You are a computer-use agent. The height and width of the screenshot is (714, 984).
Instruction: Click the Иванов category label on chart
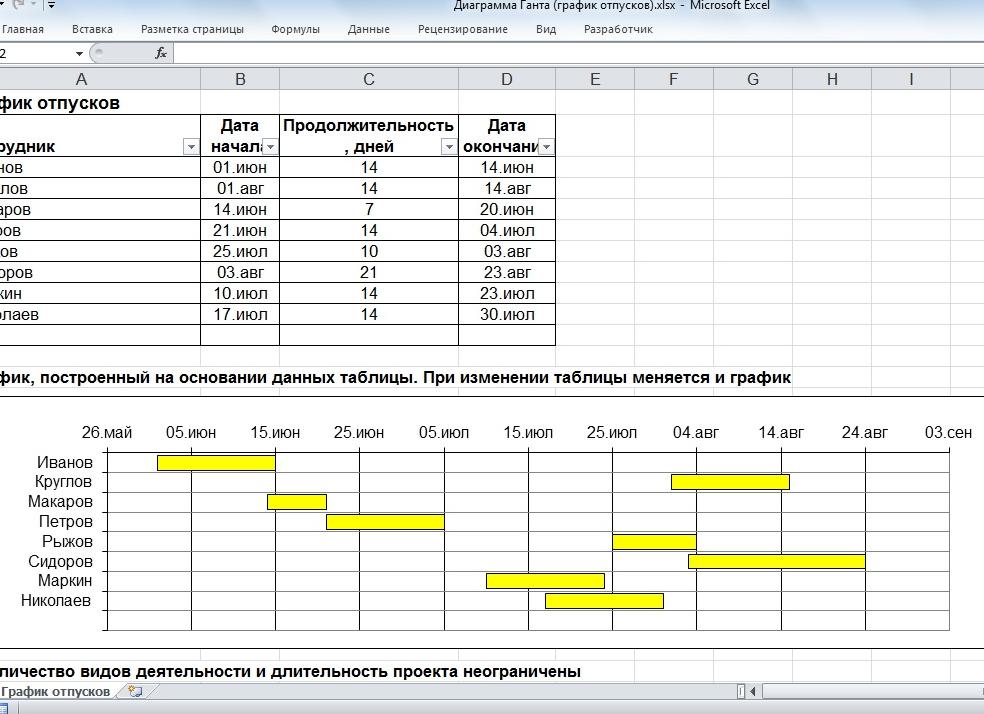[x=65, y=462]
